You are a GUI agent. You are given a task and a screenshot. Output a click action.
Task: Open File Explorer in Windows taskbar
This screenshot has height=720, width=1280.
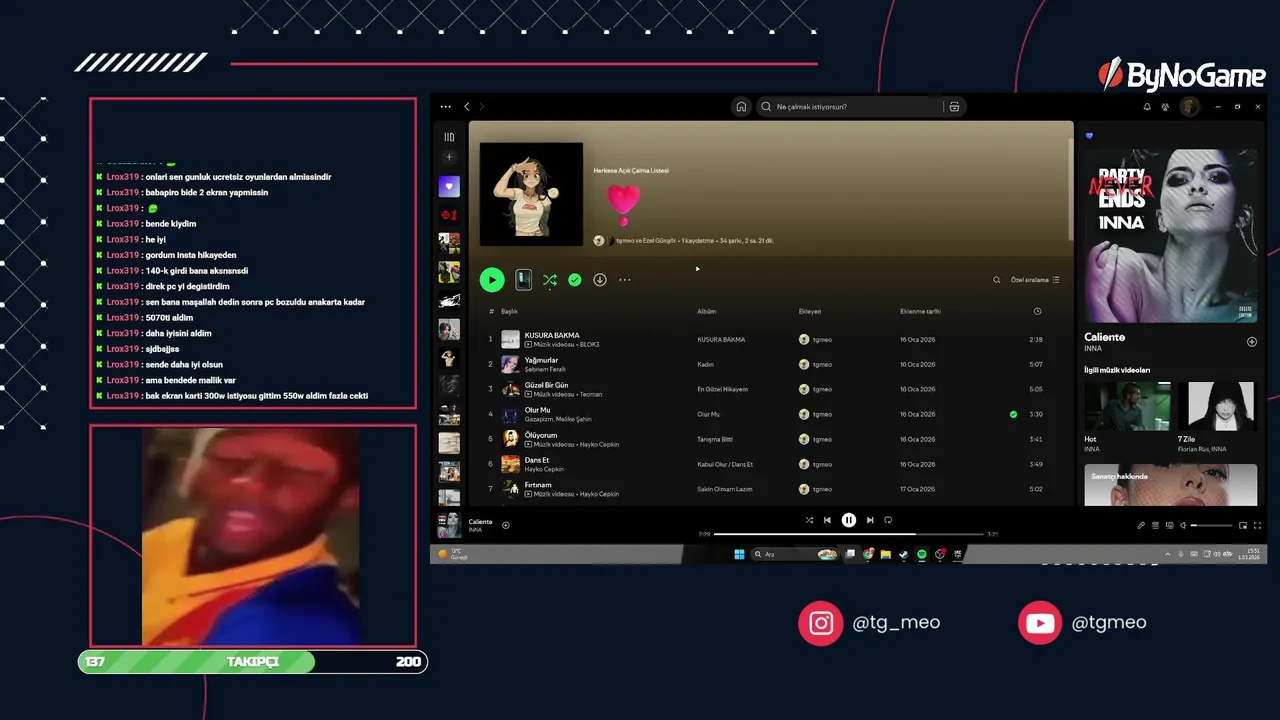[886, 554]
